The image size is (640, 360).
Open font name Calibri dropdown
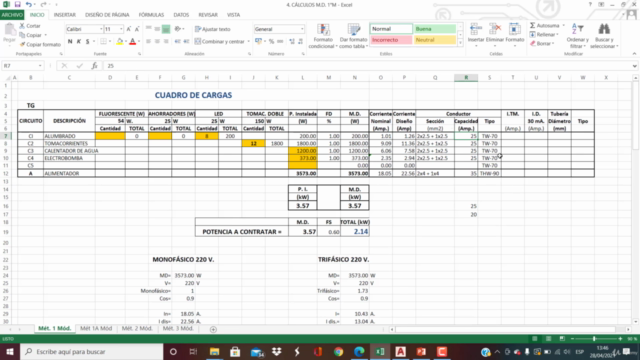click(x=101, y=29)
